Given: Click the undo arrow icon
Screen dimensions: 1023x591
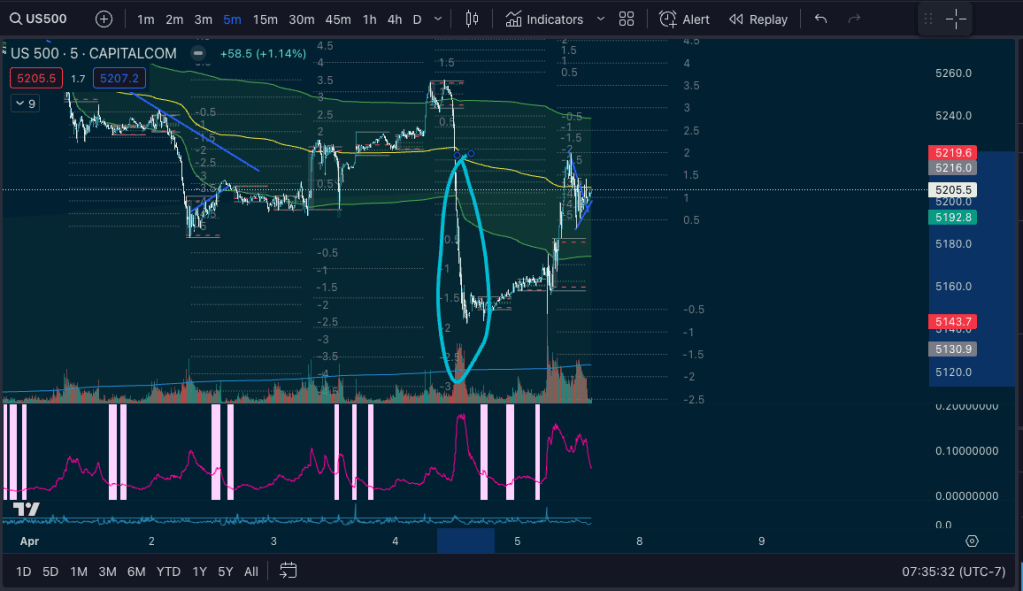Looking at the screenshot, I should click(821, 19).
